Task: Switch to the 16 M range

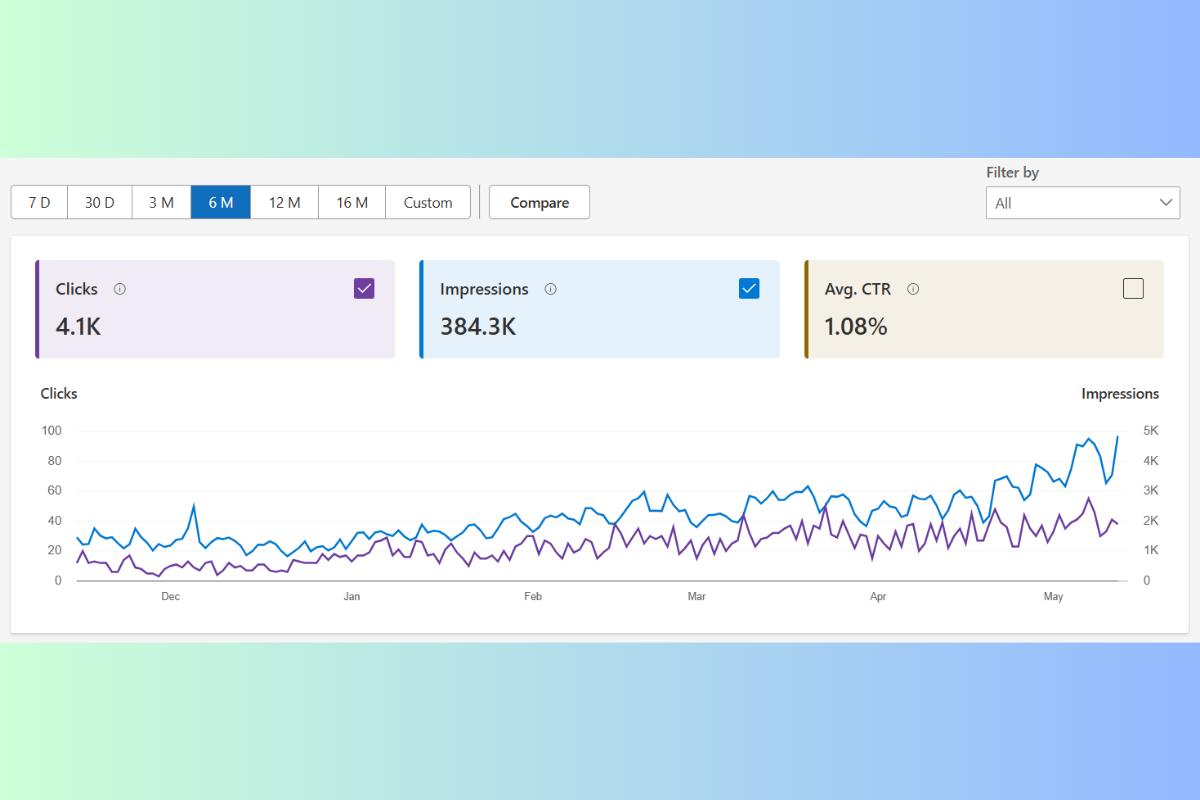Action: coord(352,202)
